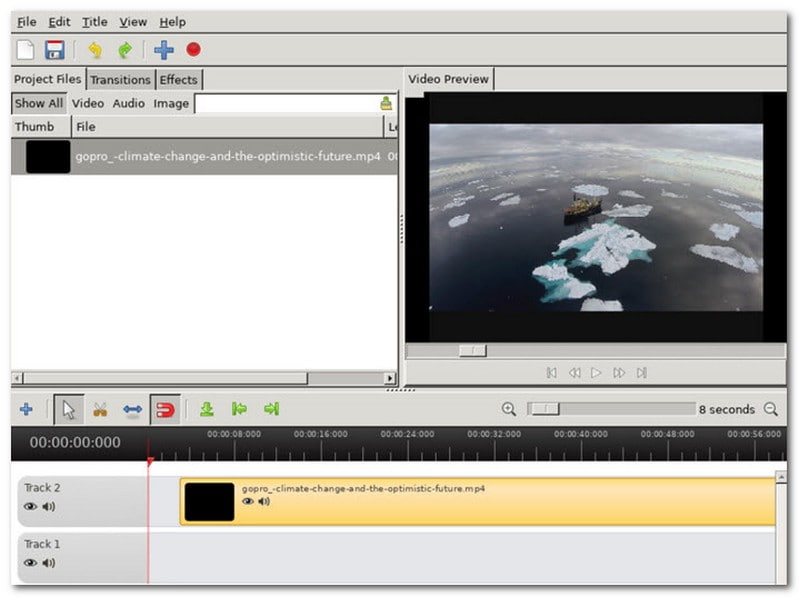Add a new track with timeline plus icon
Image resolution: width=799 pixels, height=597 pixels.
coord(26,409)
